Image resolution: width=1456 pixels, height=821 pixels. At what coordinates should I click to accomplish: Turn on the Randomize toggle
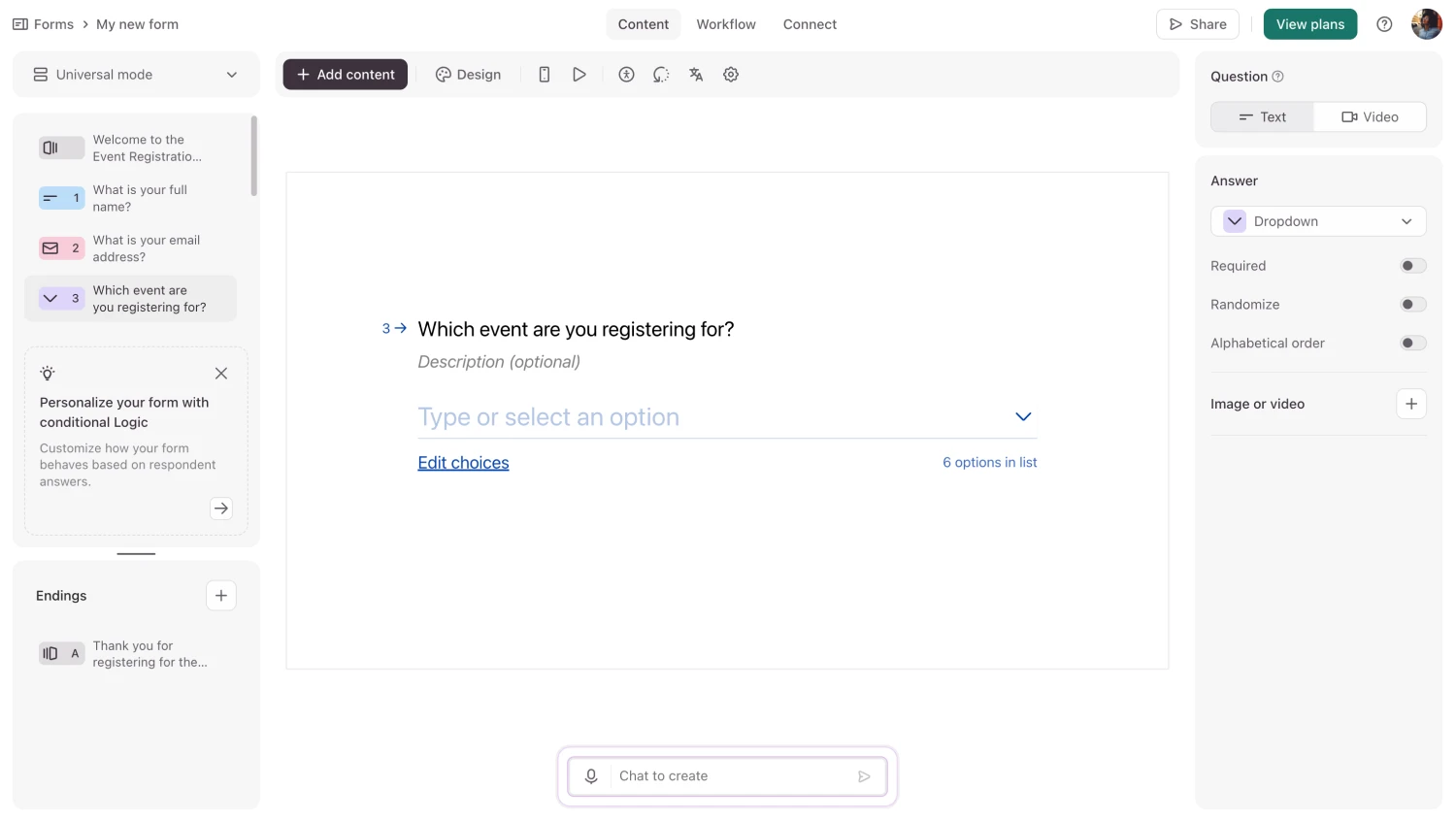(1413, 304)
